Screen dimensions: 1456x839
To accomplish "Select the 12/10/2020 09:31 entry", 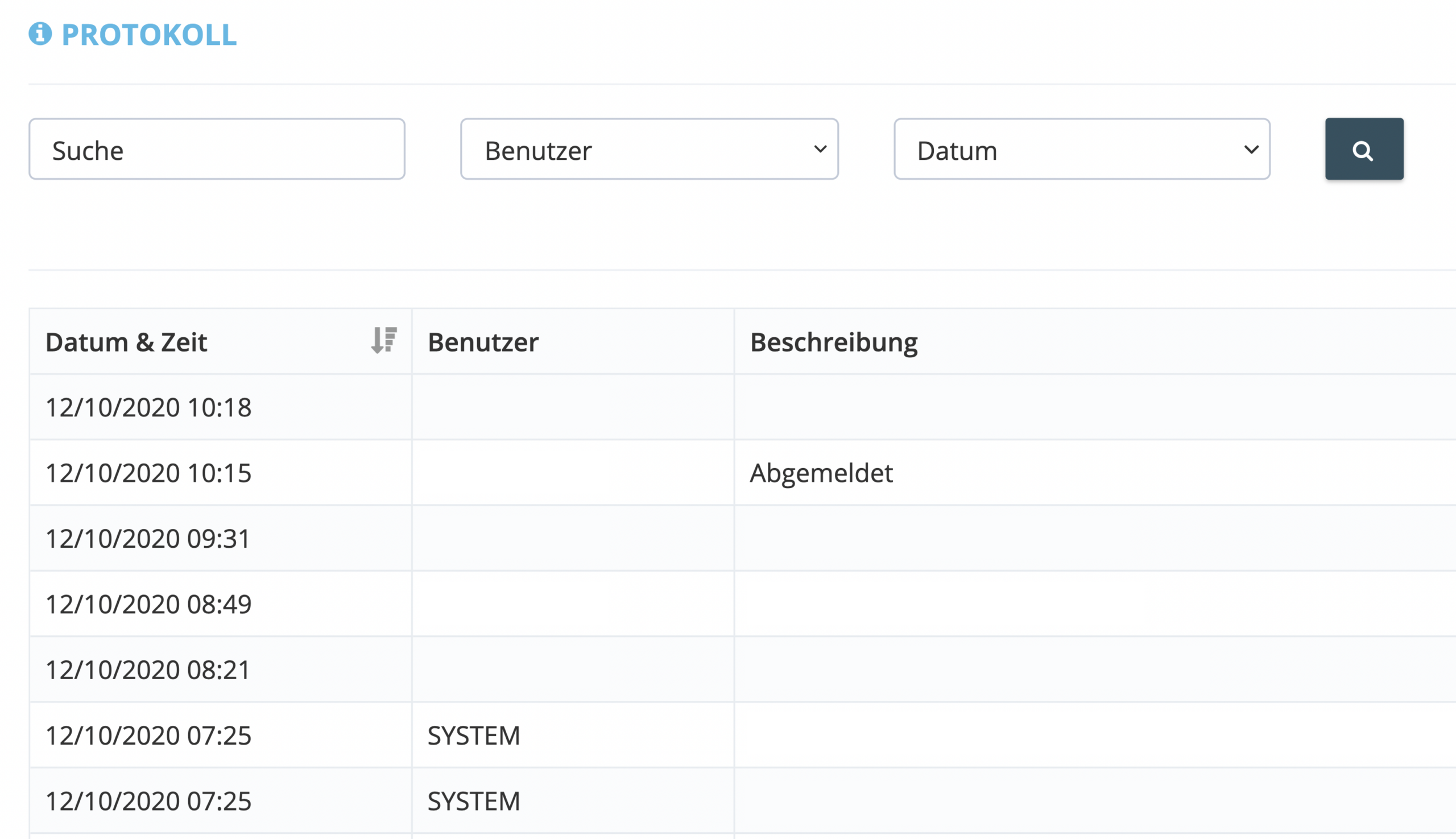I will click(x=742, y=538).
